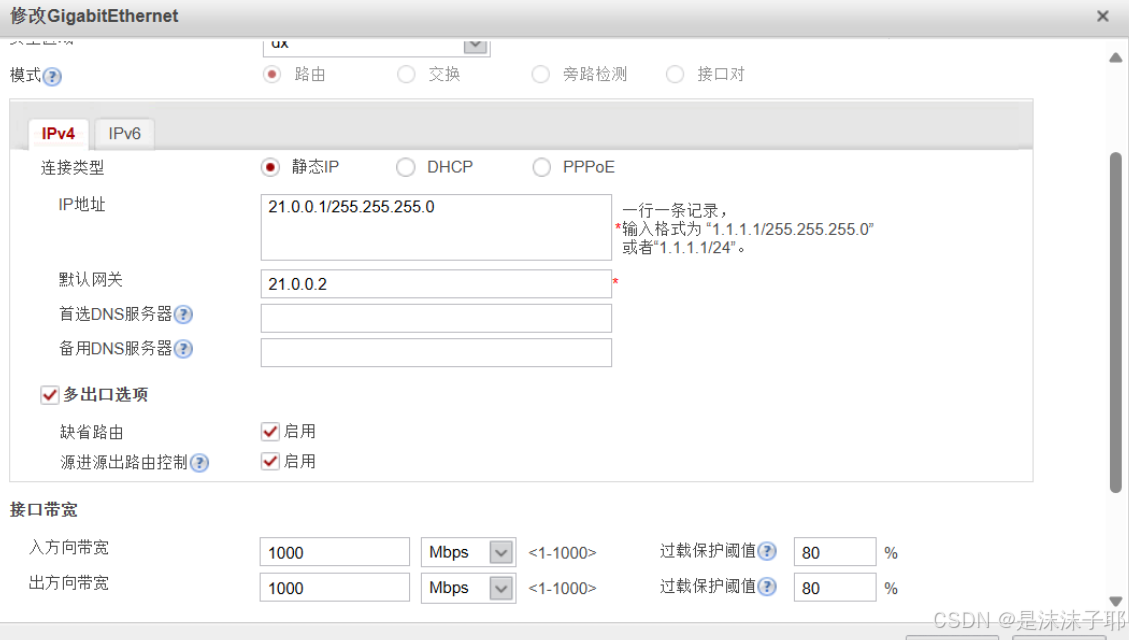Close the 修改GigabitEthernet dialog
This screenshot has width=1129, height=640.
pos(1102,16)
